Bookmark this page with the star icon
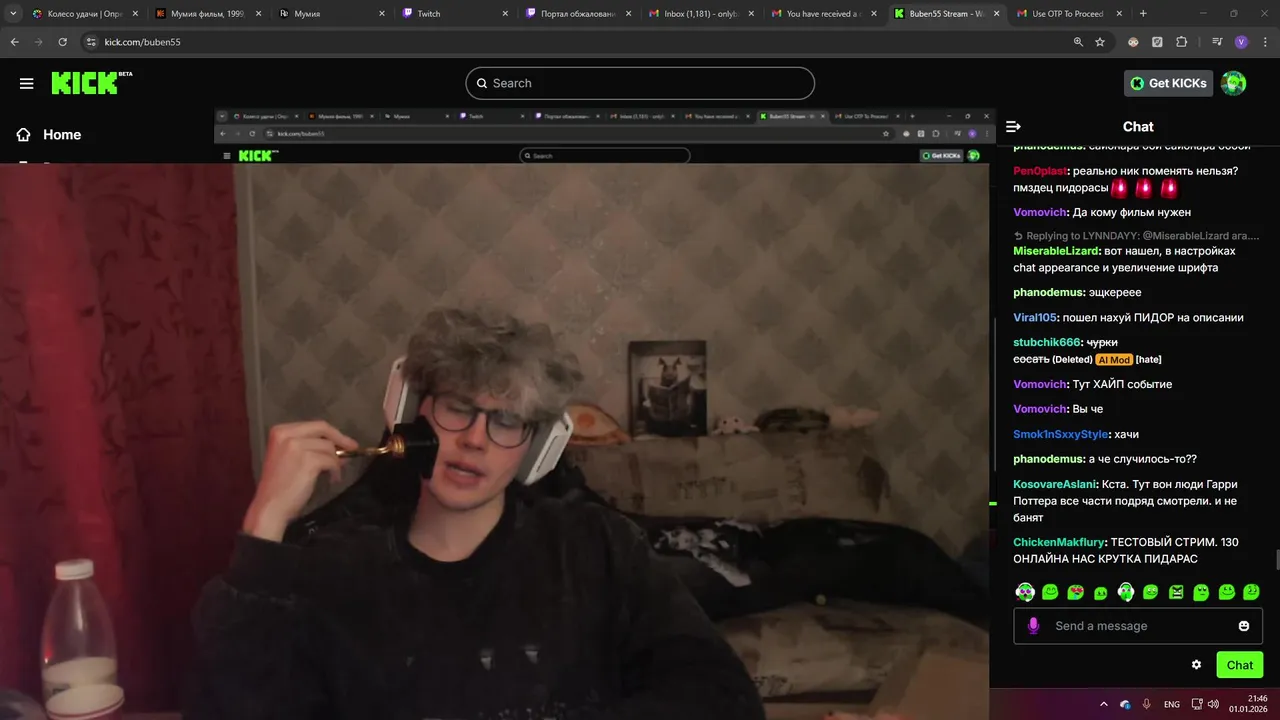Viewport: 1280px width, 720px height. click(1100, 42)
